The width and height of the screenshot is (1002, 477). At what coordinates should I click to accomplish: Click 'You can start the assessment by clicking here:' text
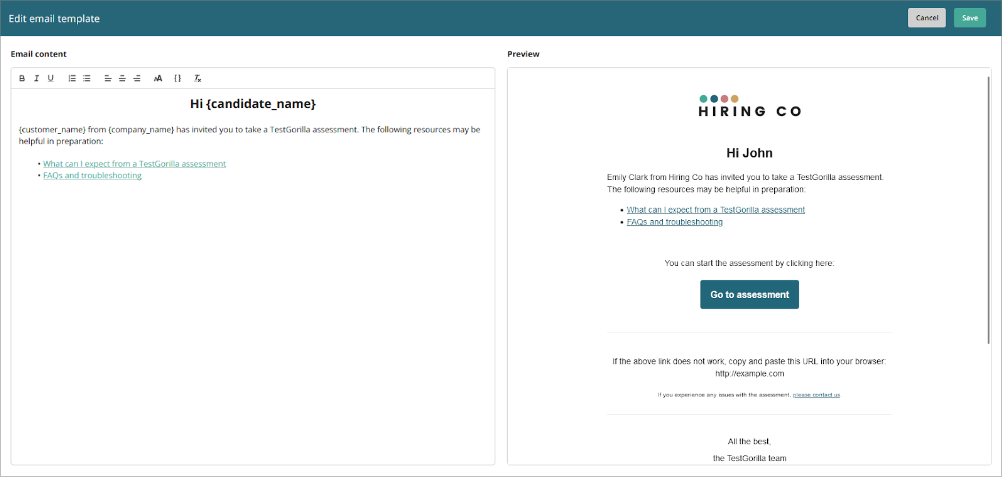coord(750,263)
